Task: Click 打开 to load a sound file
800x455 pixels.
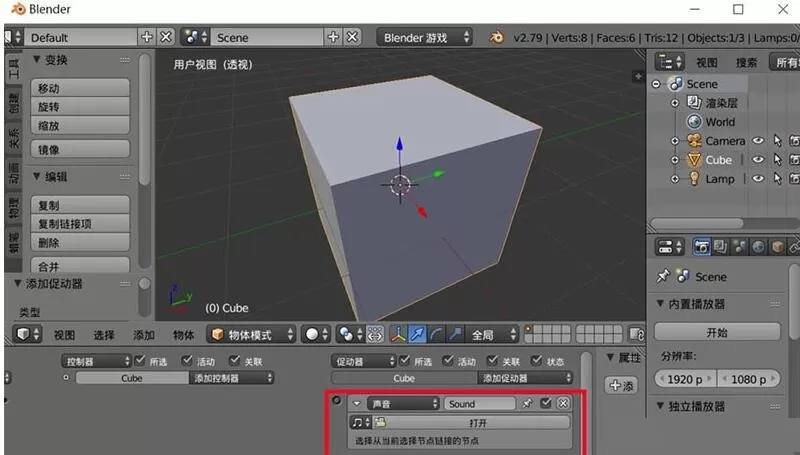Action: [478, 422]
